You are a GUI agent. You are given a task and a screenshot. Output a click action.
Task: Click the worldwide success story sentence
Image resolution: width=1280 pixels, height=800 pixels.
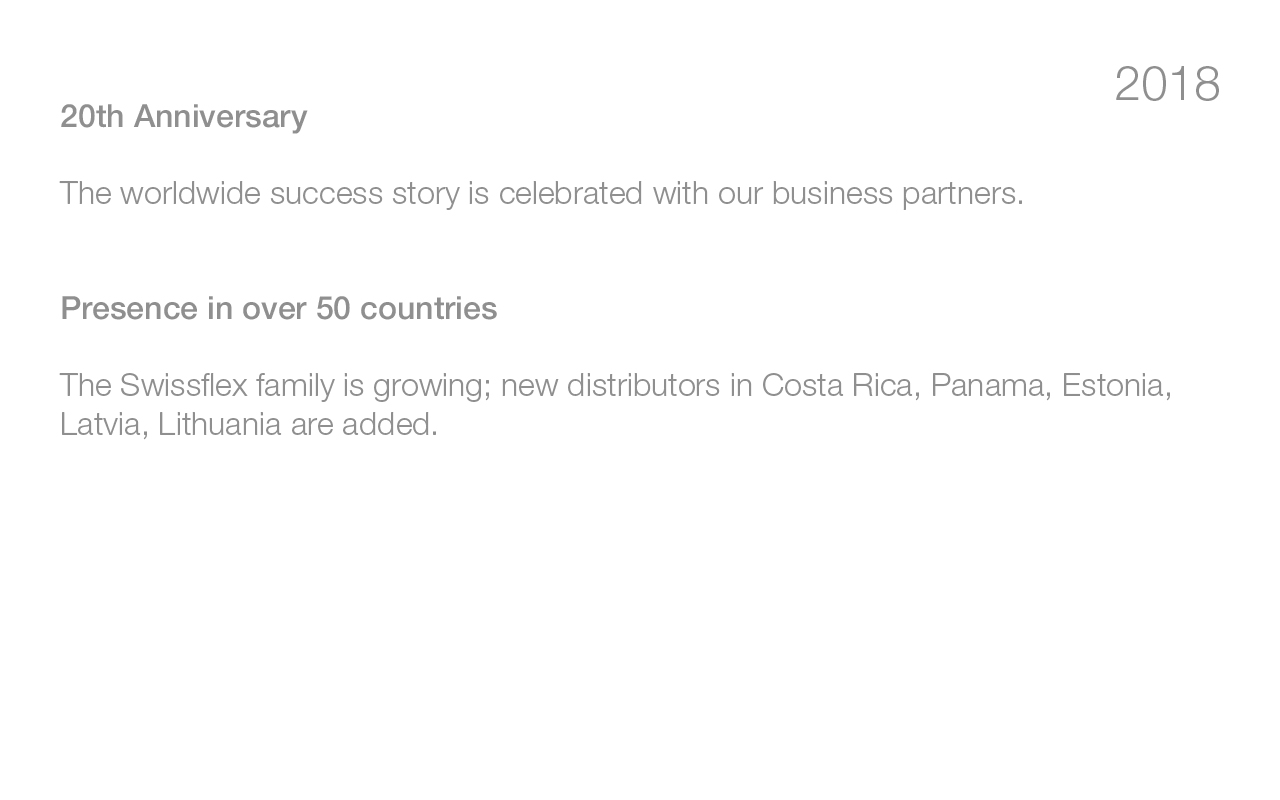pos(542,193)
